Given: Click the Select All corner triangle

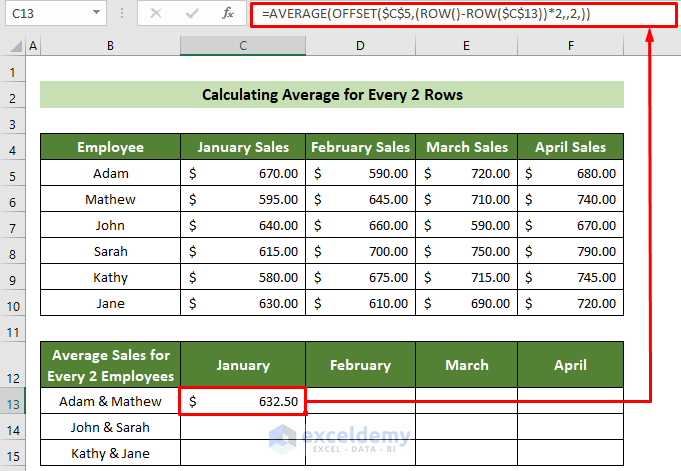Looking at the screenshot, I should tap(16, 46).
